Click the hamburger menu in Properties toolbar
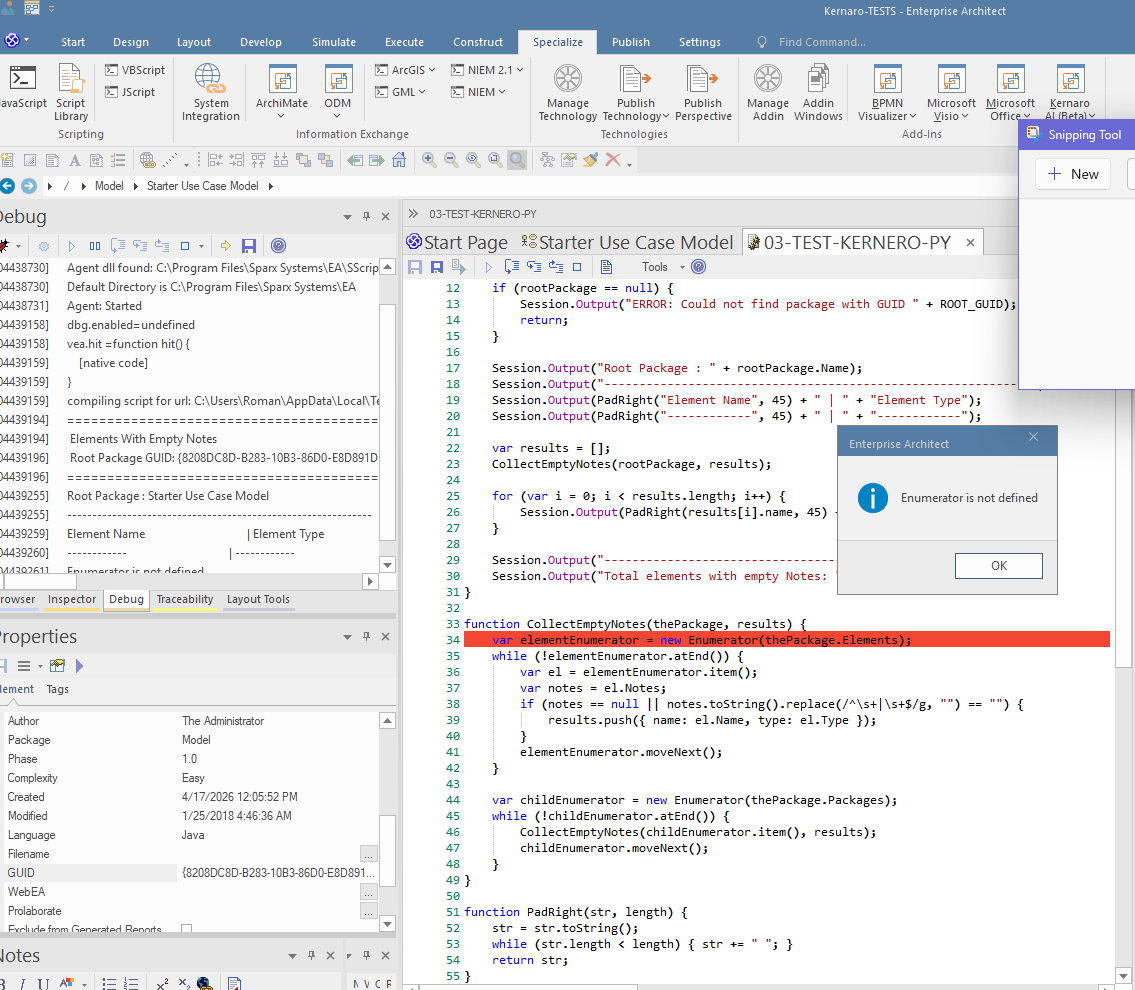The image size is (1135, 990). coord(24,666)
